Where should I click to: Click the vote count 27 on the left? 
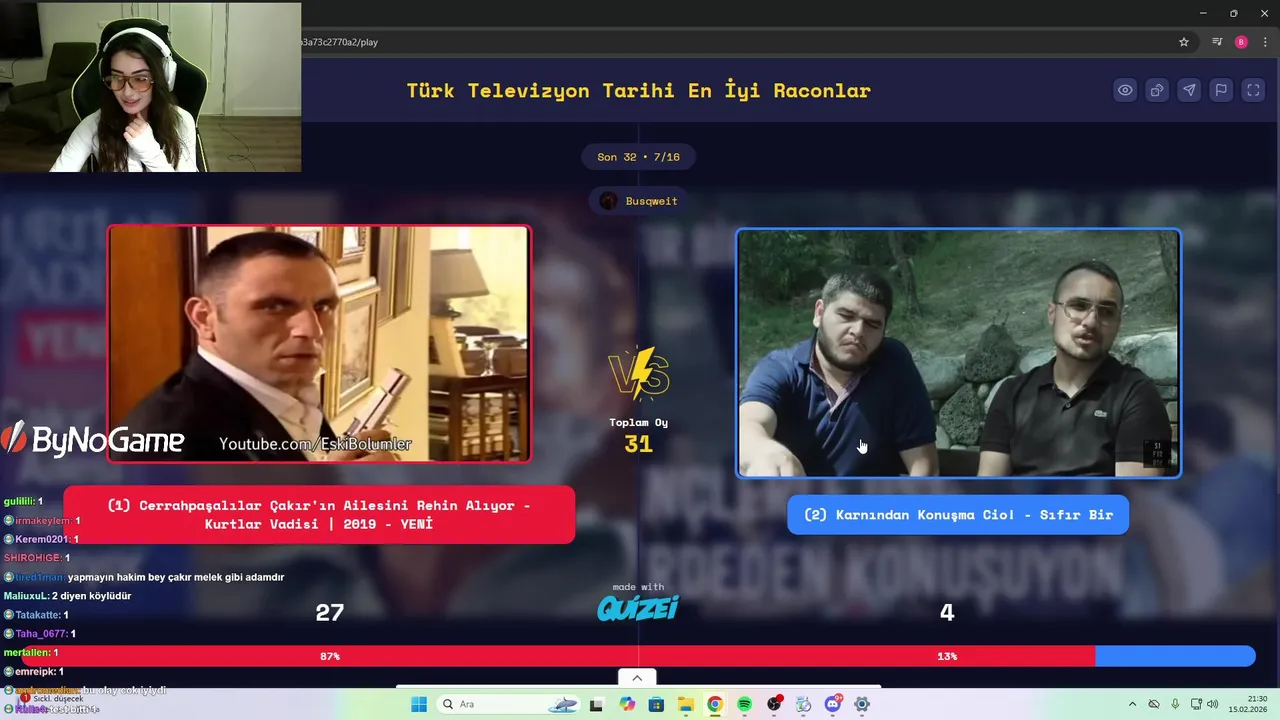(330, 613)
